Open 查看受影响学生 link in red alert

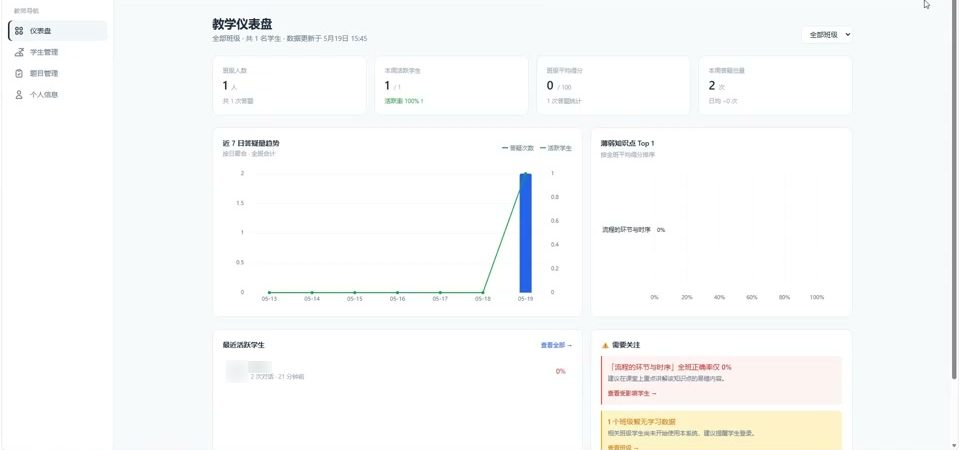[x=632, y=393]
